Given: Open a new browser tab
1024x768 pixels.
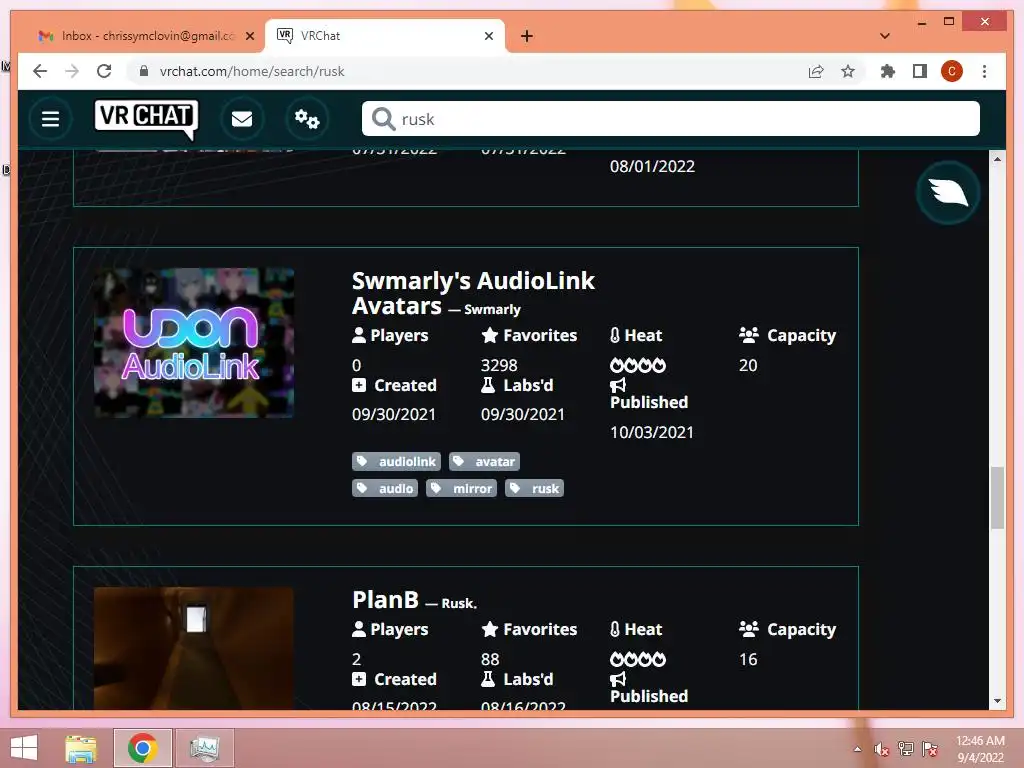Looking at the screenshot, I should 526,36.
